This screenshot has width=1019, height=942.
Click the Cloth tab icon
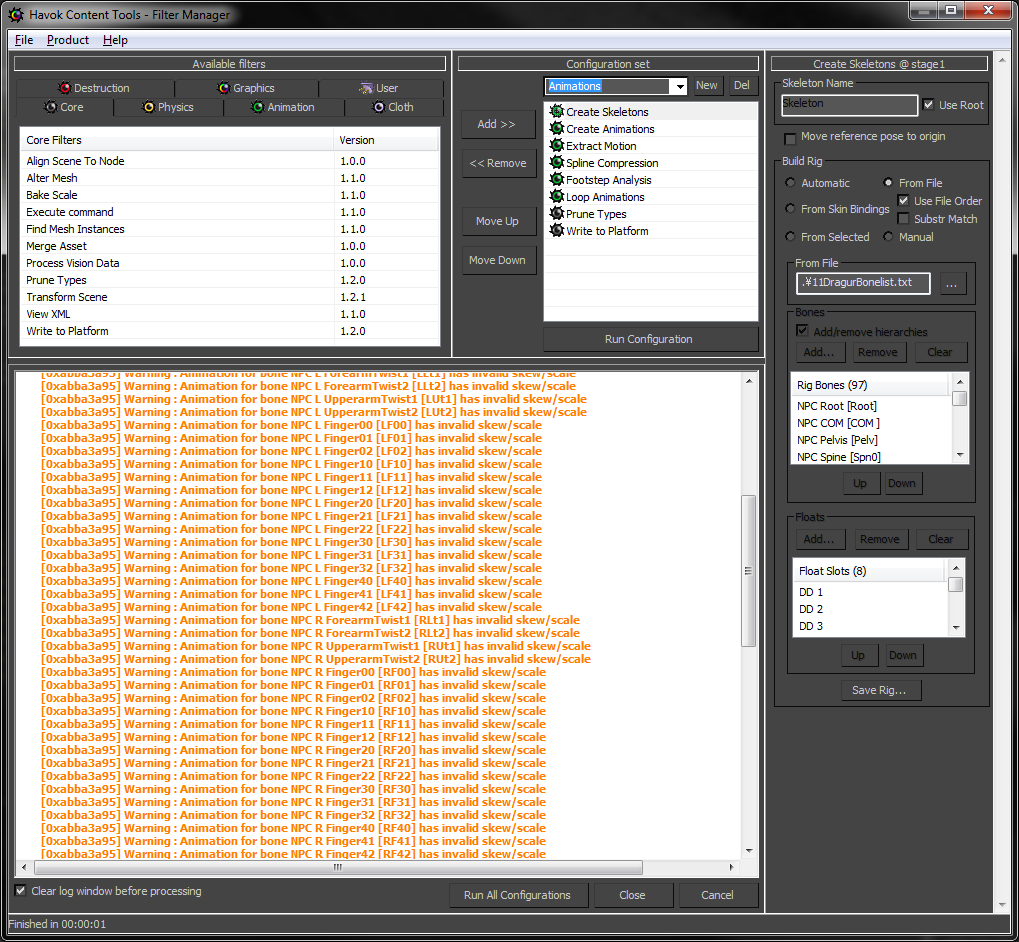tap(379, 107)
